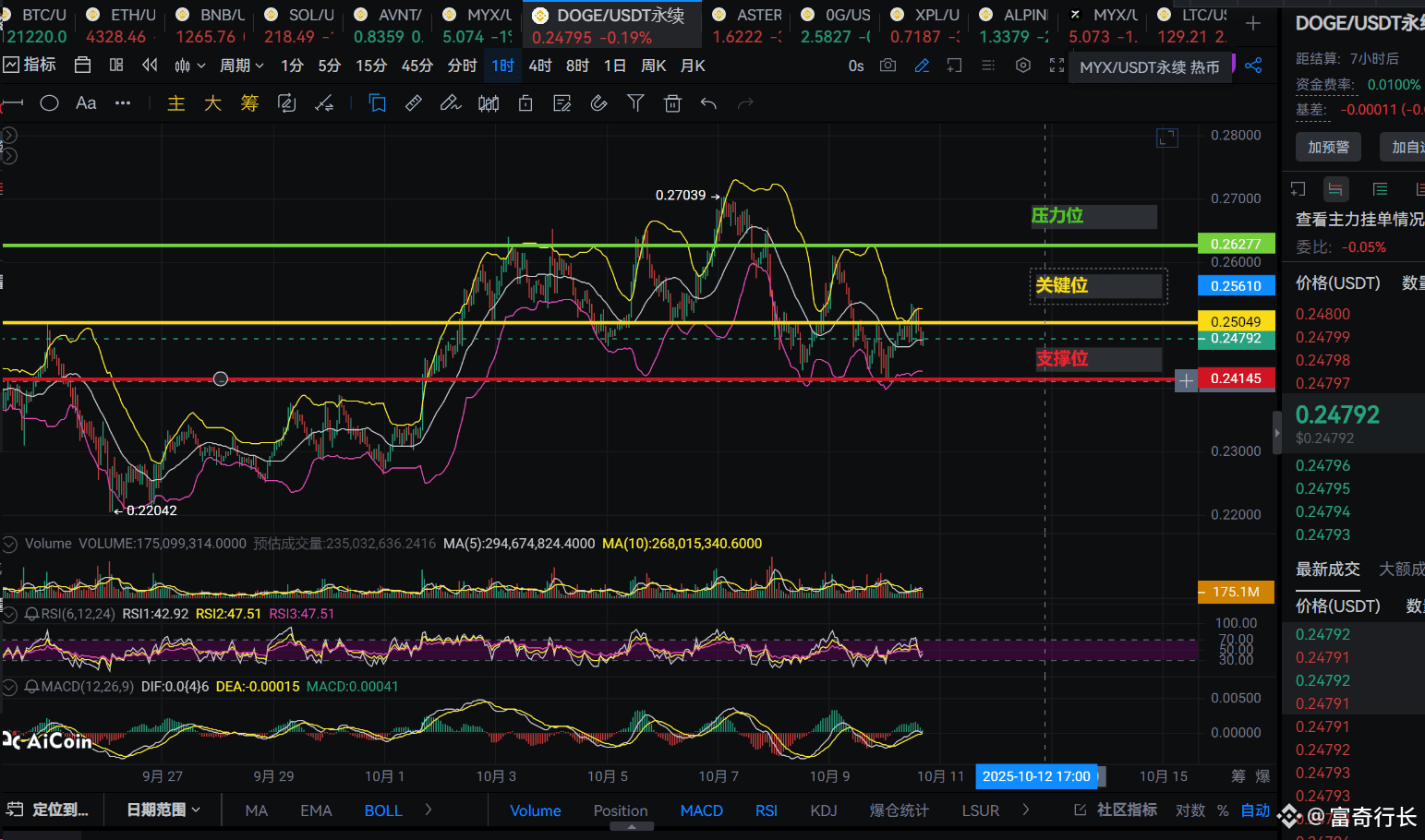
Task: Click the trash can delete-drawings icon
Action: coord(672,103)
